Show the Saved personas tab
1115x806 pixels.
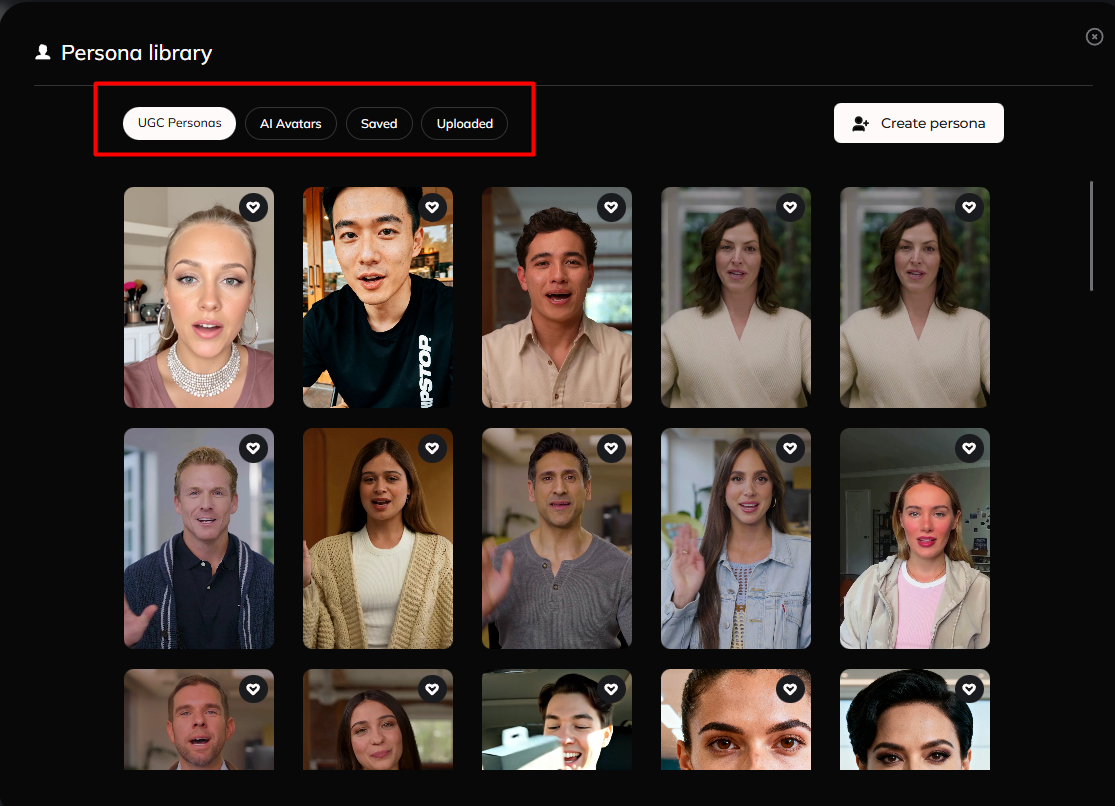pos(379,124)
